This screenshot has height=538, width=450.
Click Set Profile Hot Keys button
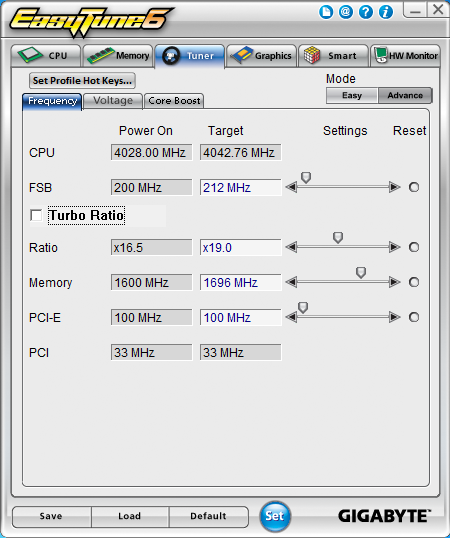coord(82,81)
